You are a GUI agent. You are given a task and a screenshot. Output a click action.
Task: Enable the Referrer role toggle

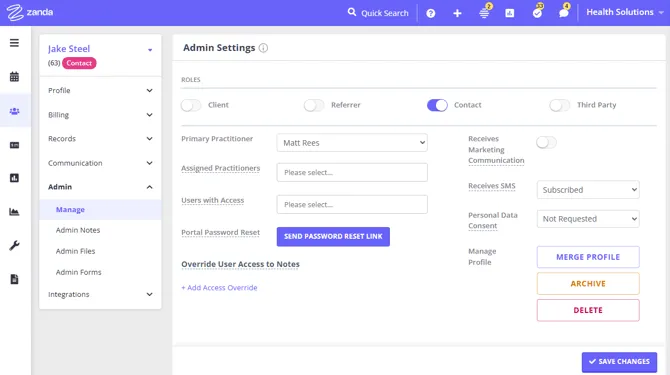click(x=314, y=105)
